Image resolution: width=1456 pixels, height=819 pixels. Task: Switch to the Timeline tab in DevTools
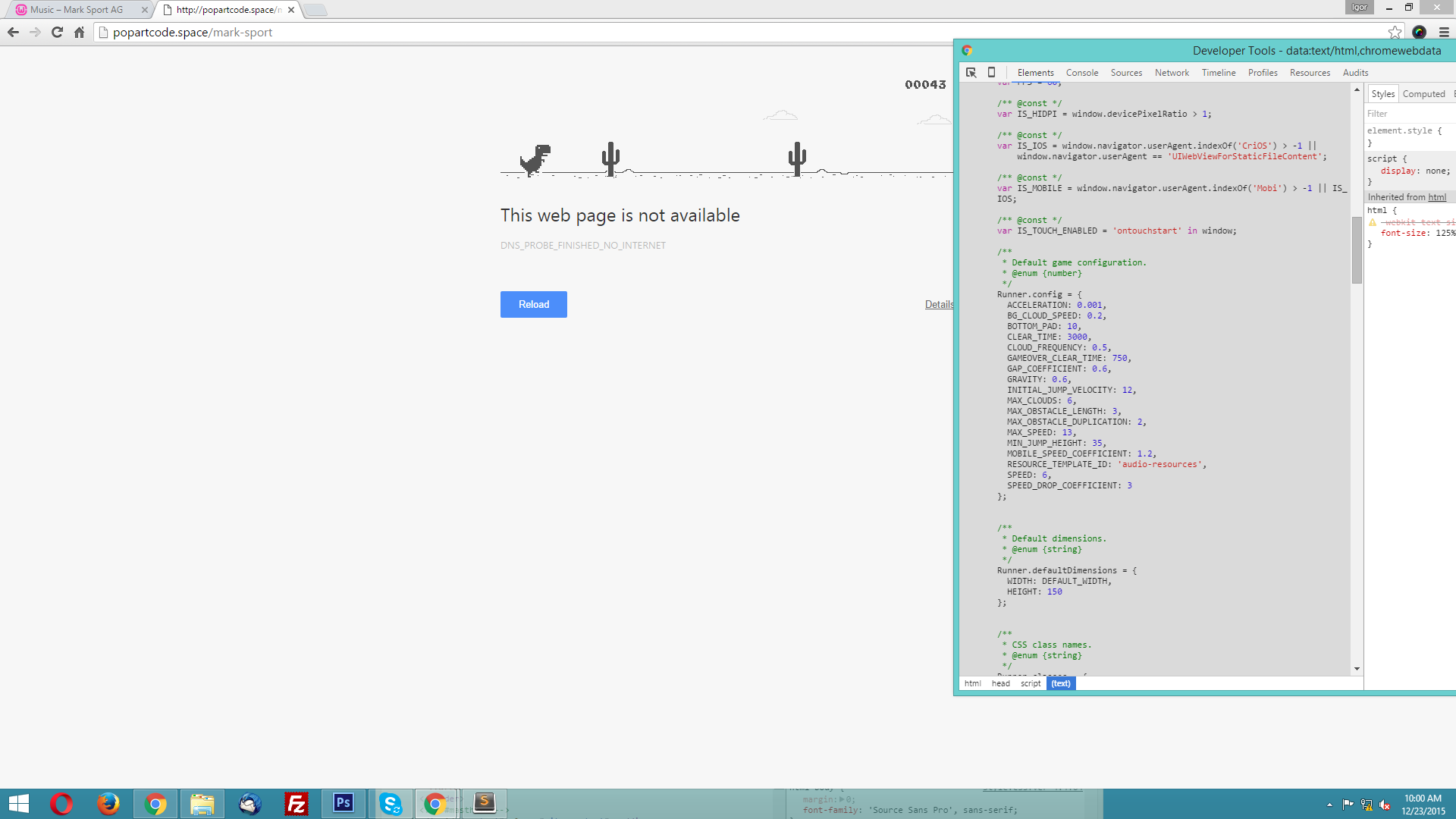point(1219,73)
